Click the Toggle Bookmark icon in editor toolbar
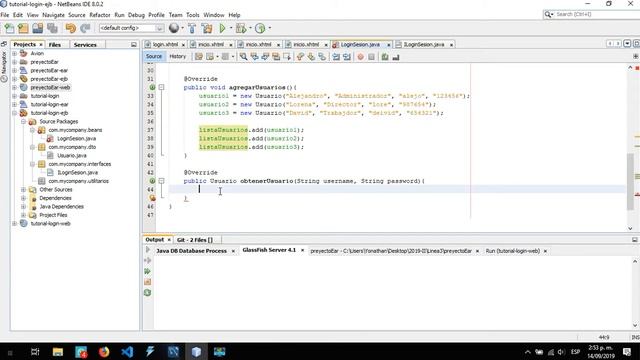640x360 pixels. pos(322,57)
